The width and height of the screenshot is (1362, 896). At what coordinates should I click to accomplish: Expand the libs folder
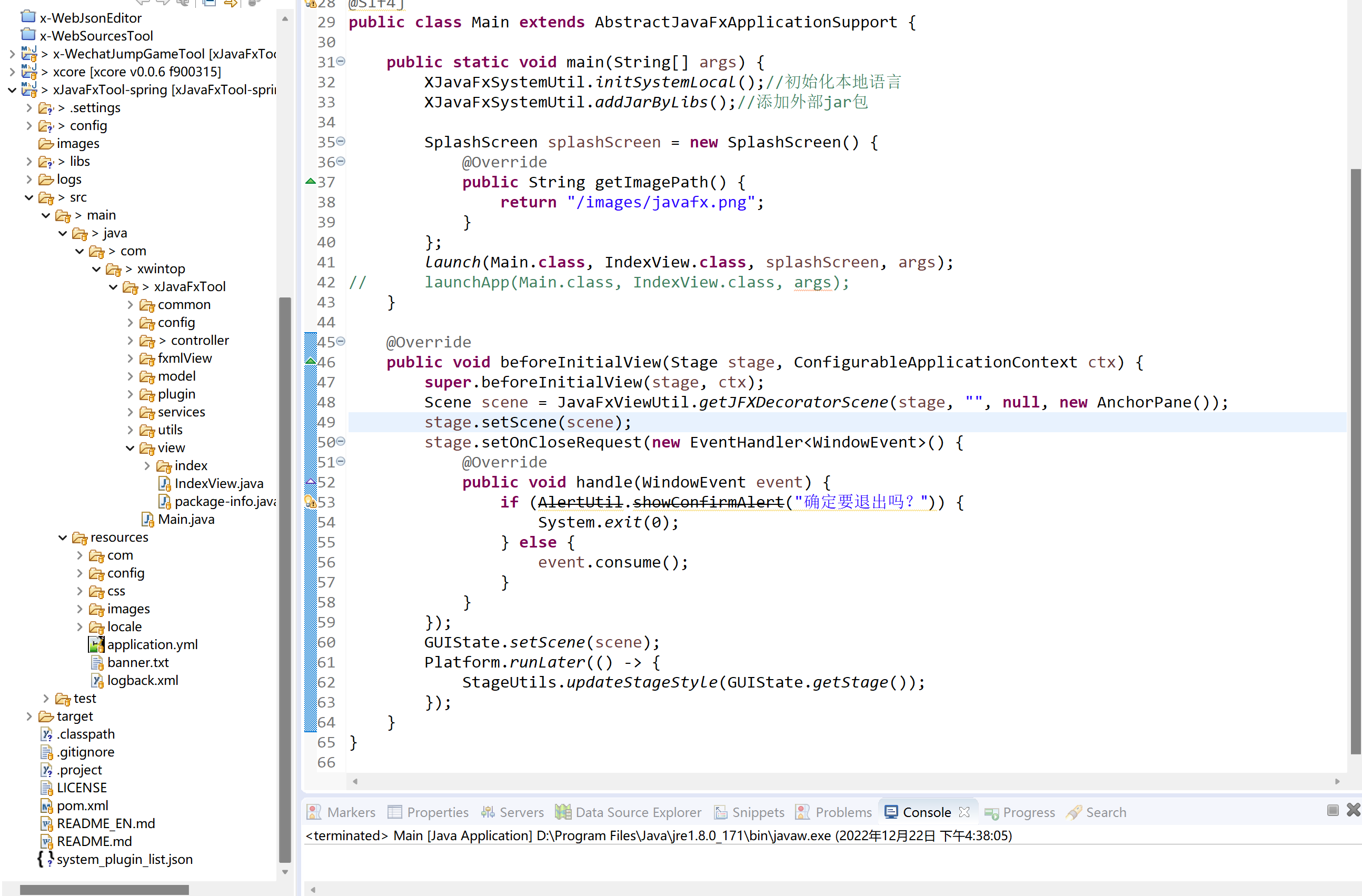click(29, 161)
